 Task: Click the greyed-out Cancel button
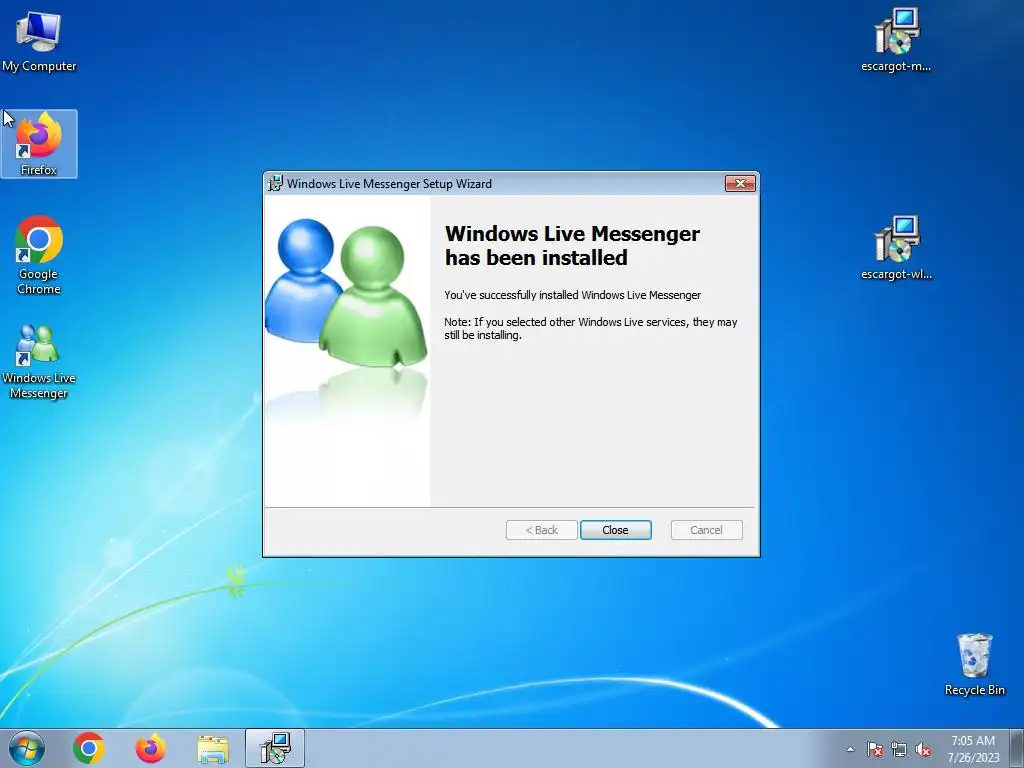pos(706,530)
